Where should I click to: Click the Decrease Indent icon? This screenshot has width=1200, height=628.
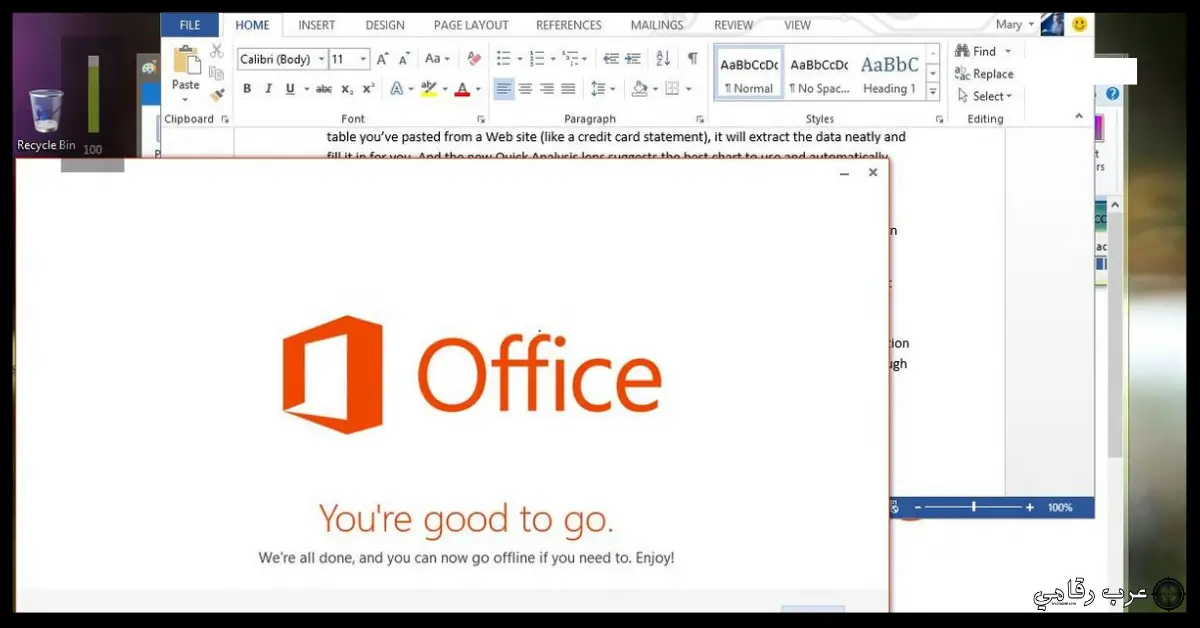[611, 59]
